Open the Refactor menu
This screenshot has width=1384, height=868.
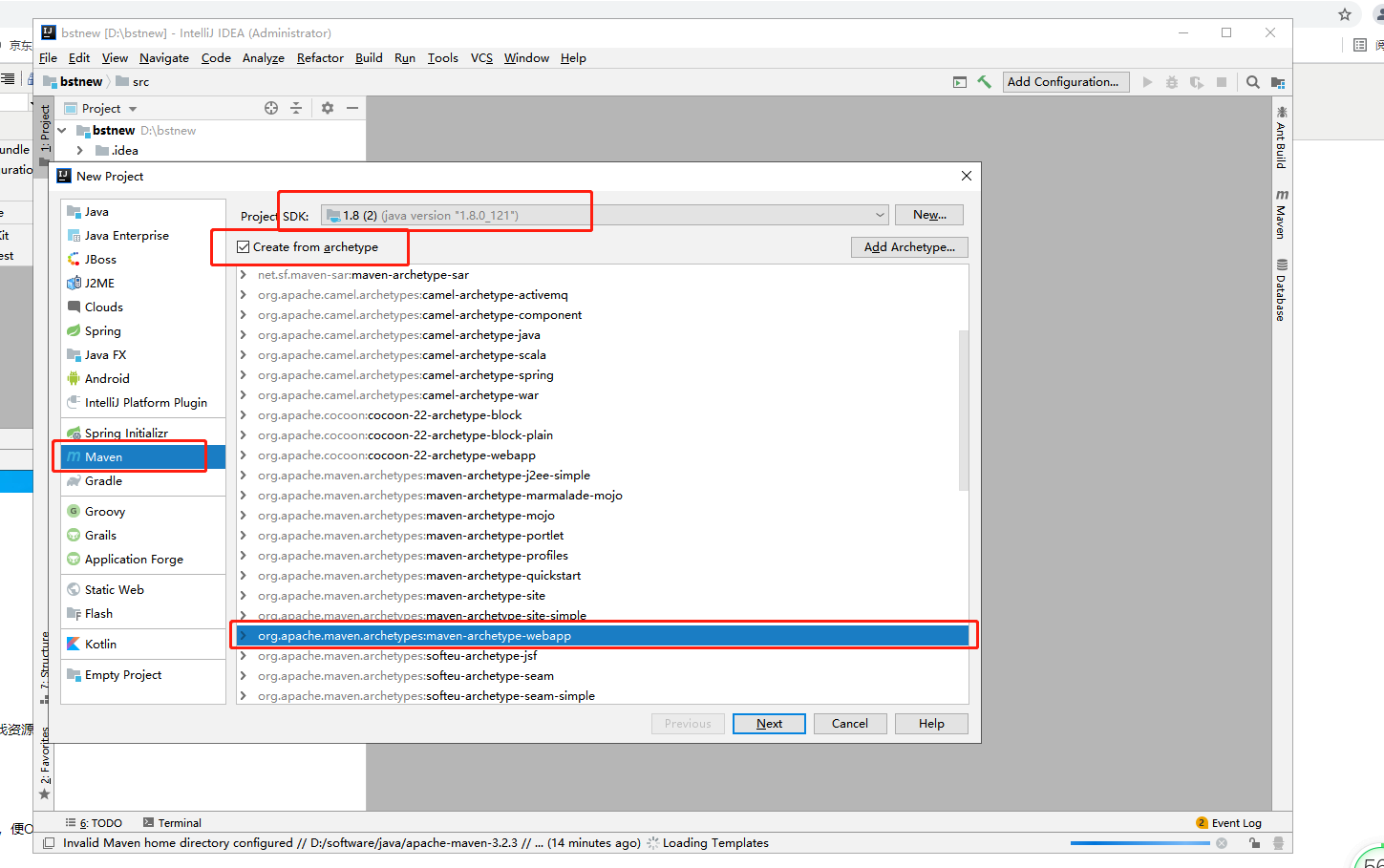pos(320,58)
